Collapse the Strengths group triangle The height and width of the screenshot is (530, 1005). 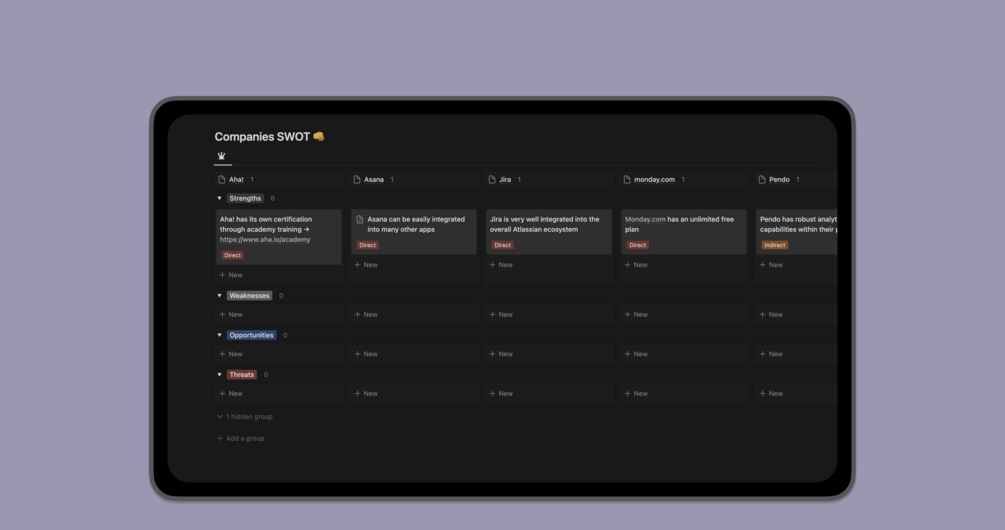(219, 199)
